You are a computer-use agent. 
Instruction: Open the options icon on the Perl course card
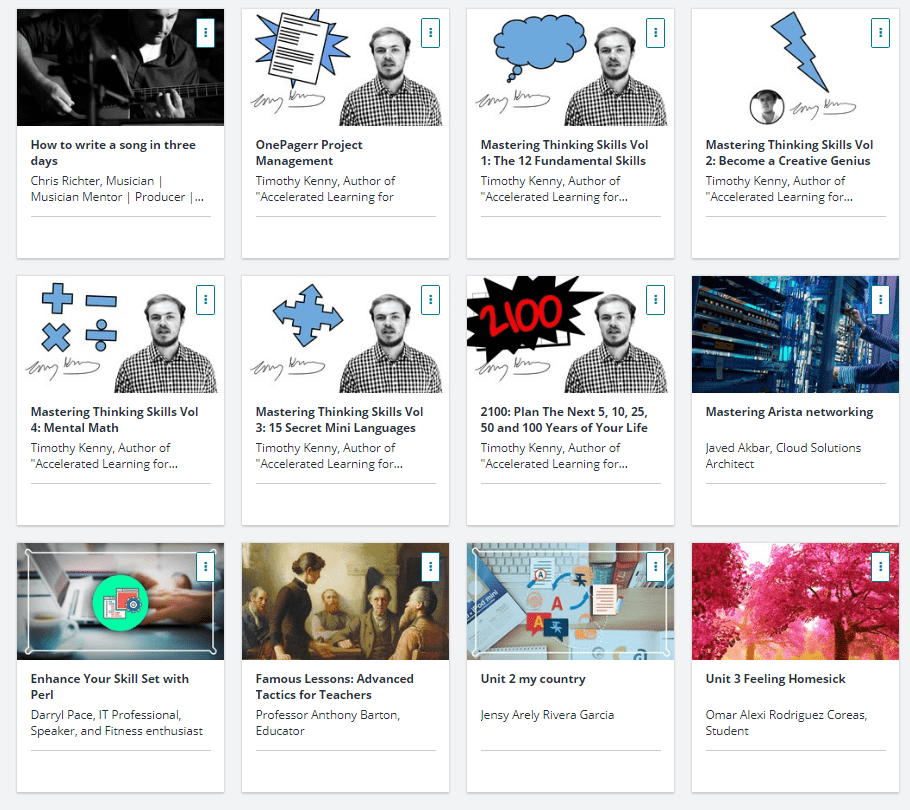click(205, 566)
